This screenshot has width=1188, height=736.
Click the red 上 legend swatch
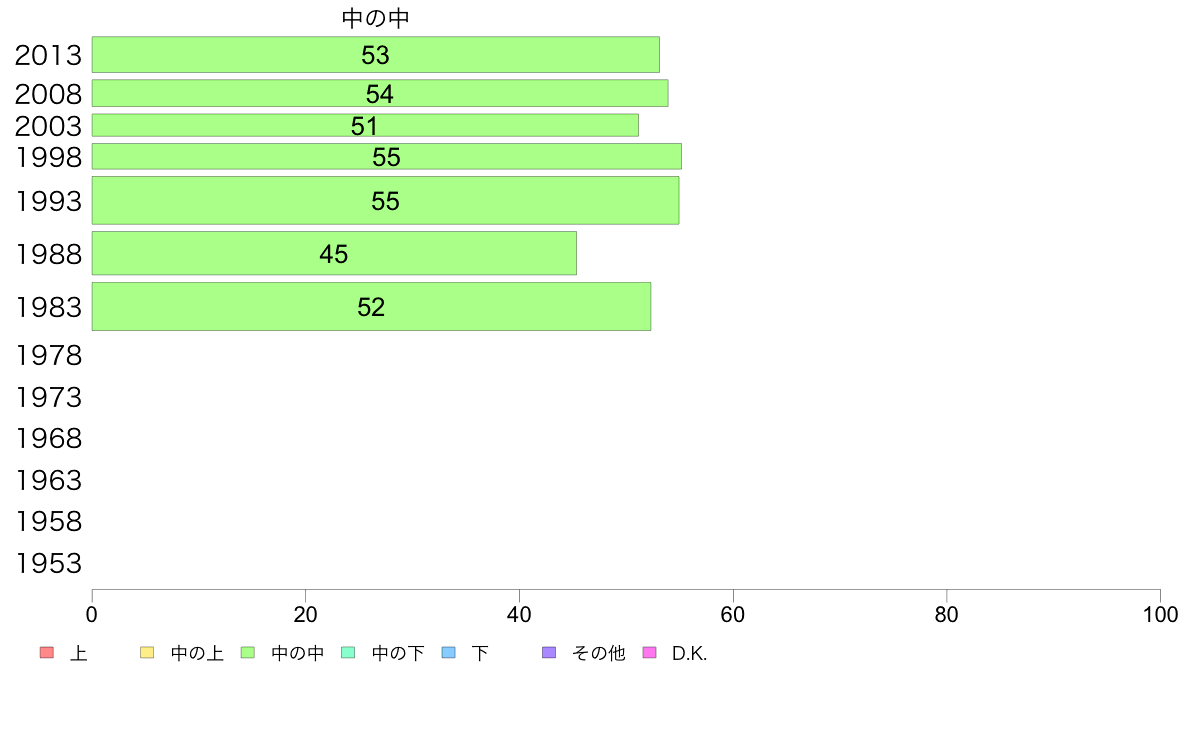pos(46,653)
